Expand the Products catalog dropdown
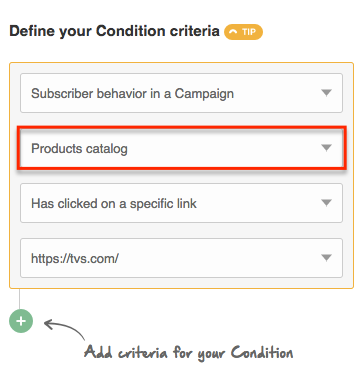Screen dimensions: 361x376 tap(181, 148)
